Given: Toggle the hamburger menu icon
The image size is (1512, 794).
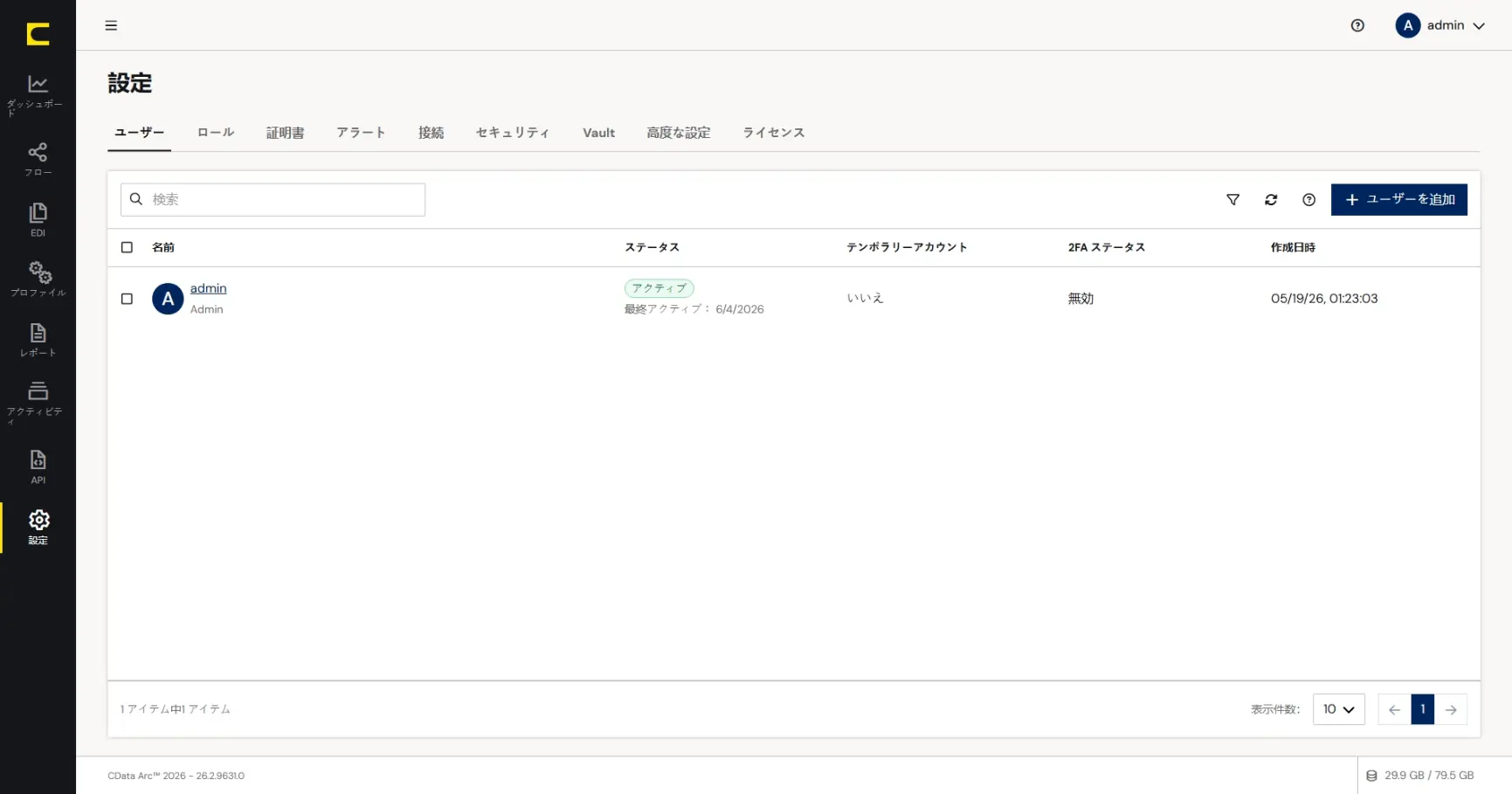Looking at the screenshot, I should coord(111,25).
